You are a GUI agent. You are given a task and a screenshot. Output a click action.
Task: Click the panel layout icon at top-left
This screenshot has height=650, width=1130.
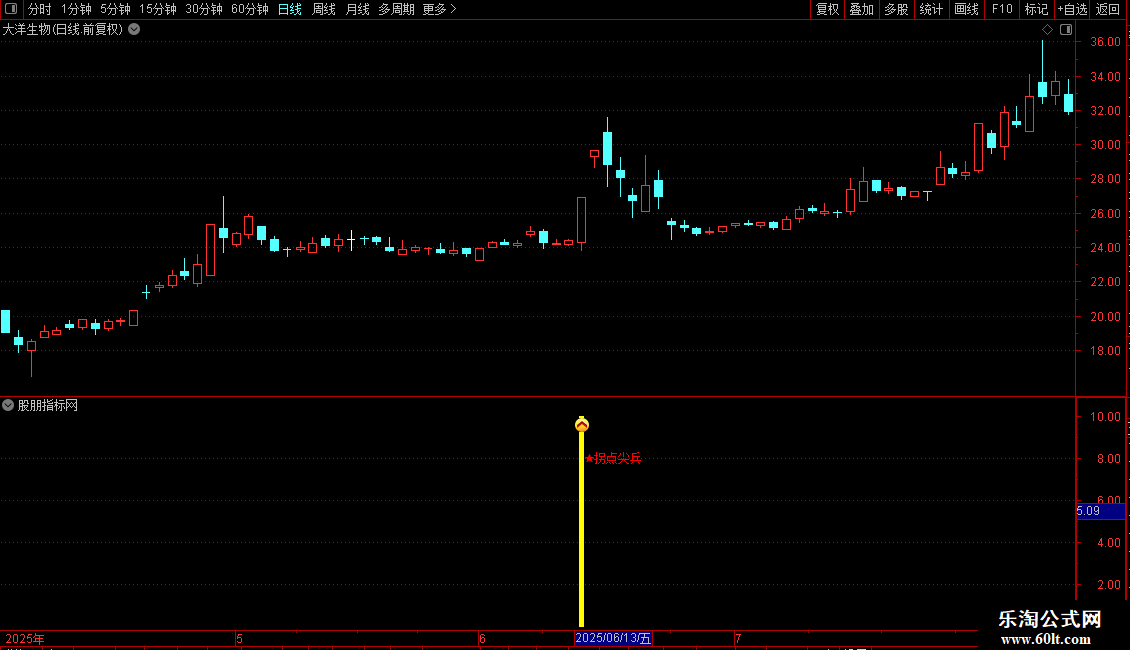pyautogui.click(x=11, y=9)
